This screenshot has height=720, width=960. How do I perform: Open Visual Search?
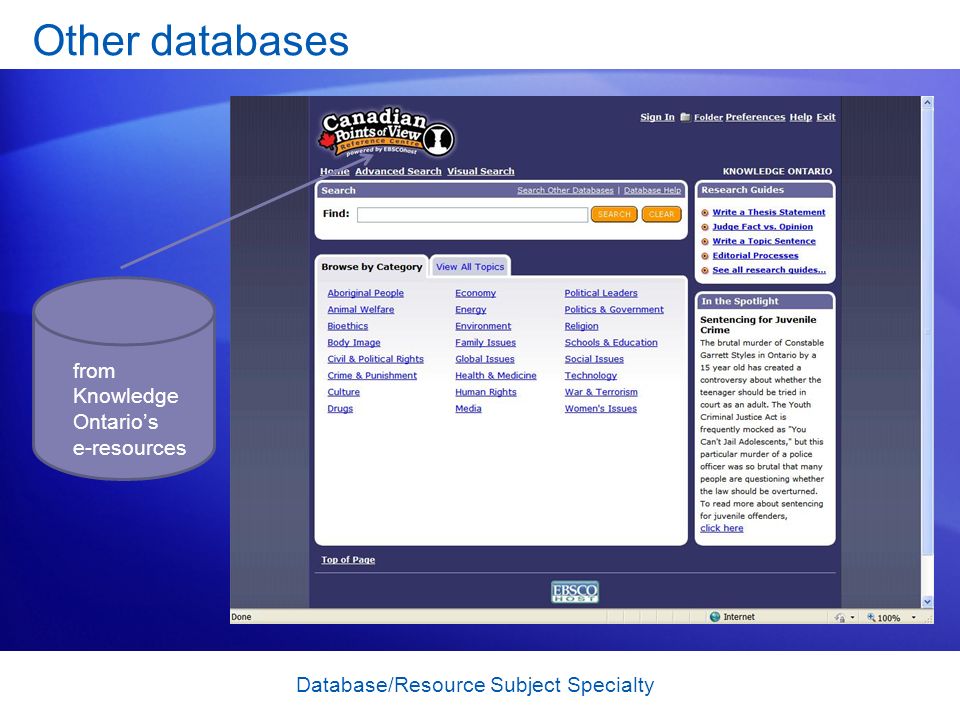[x=481, y=171]
